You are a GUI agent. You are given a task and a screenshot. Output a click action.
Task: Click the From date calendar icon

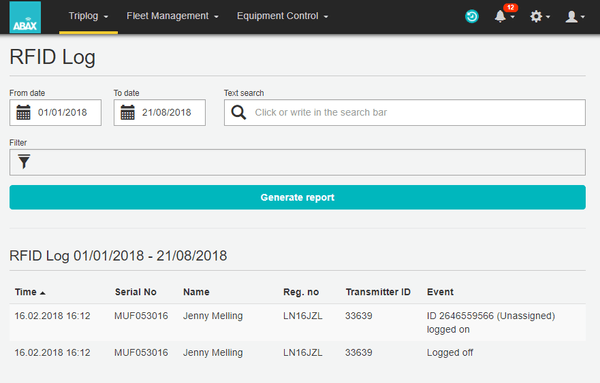click(23, 112)
